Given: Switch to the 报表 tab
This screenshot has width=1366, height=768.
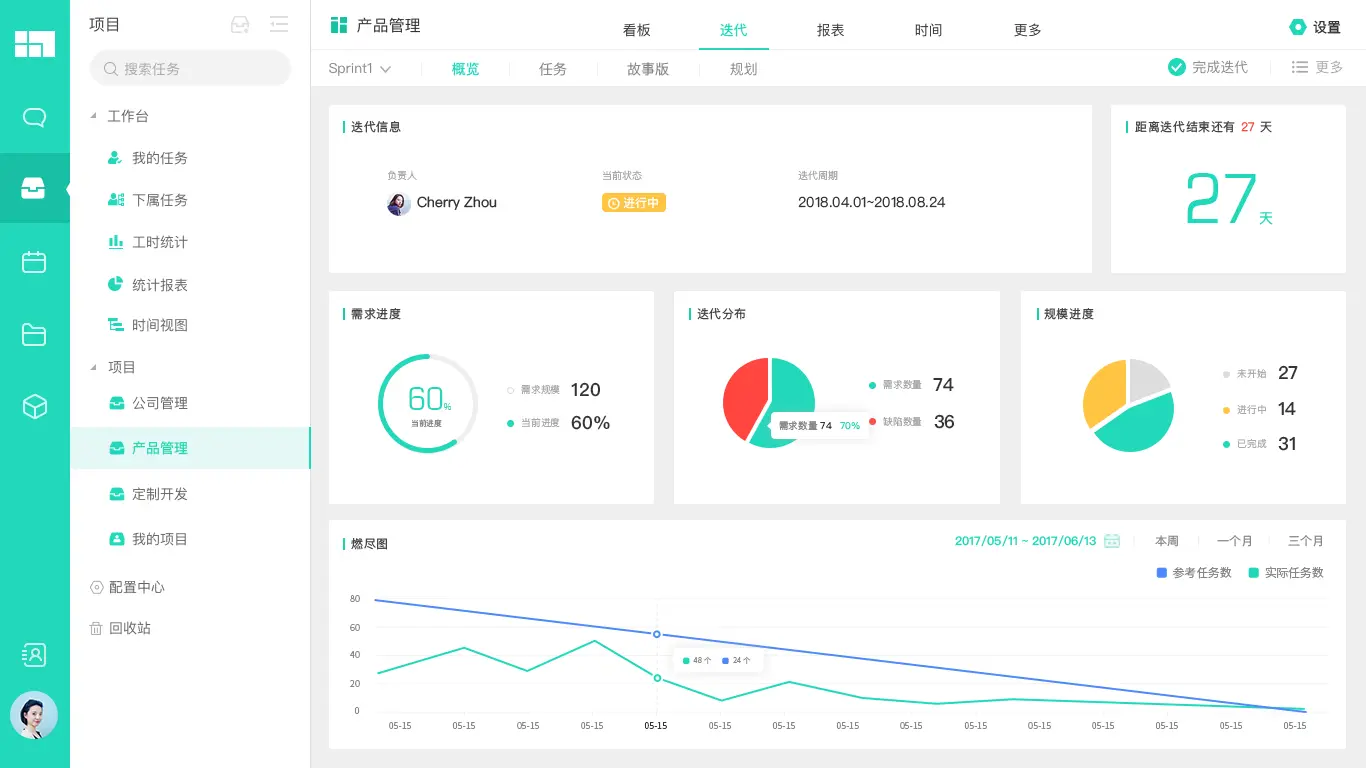Looking at the screenshot, I should (830, 30).
